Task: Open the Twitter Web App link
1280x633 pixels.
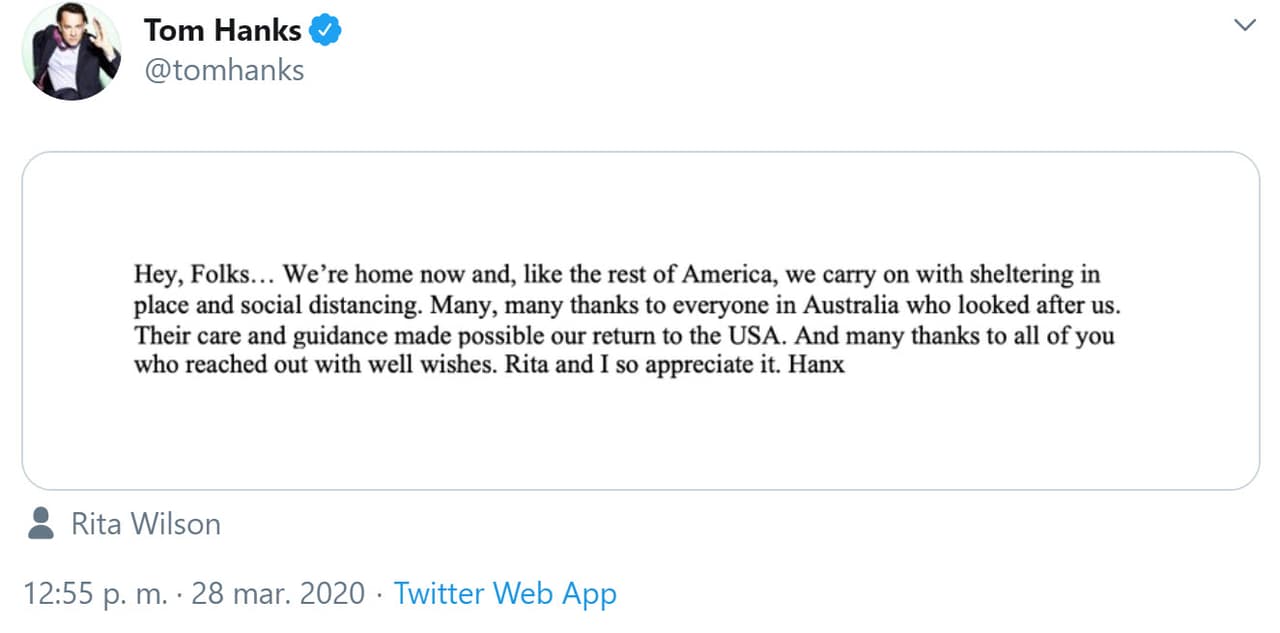Action: click(505, 593)
